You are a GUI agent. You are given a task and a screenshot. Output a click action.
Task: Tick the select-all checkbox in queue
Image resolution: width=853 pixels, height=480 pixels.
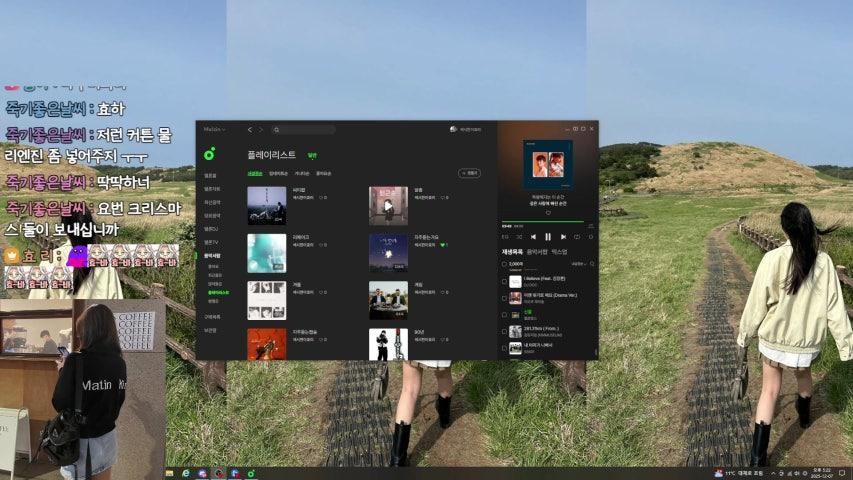(x=505, y=264)
